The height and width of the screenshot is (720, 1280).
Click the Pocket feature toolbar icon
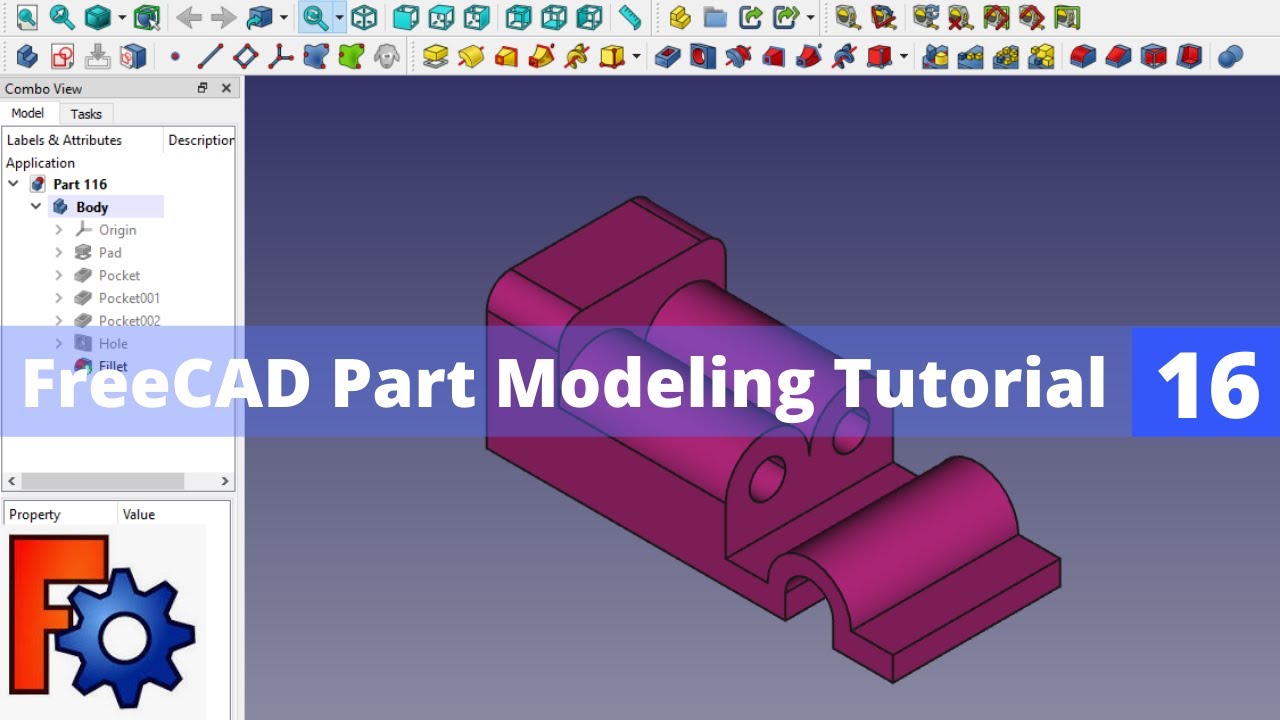click(668, 56)
